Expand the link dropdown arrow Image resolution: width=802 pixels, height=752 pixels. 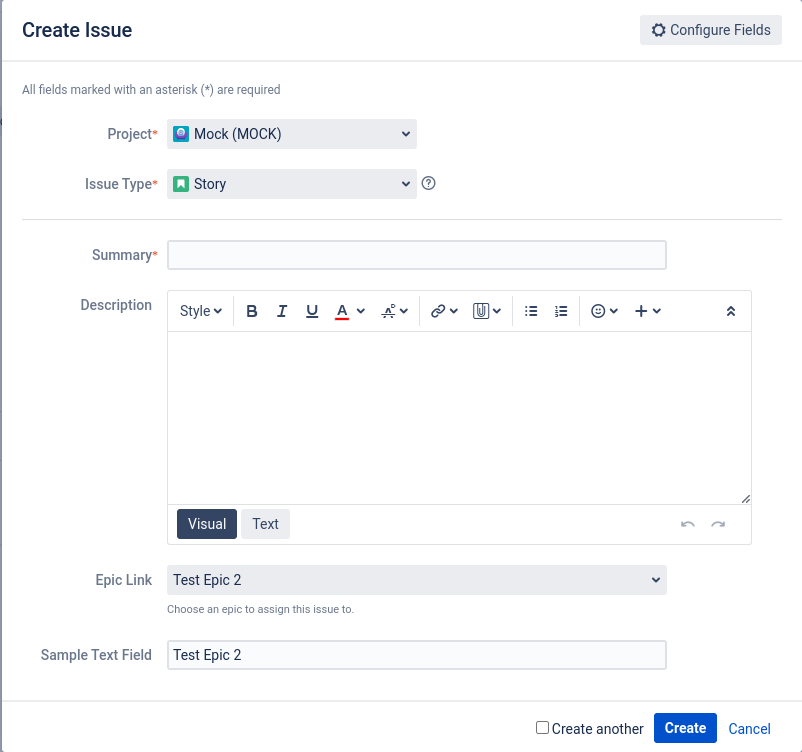coord(454,311)
